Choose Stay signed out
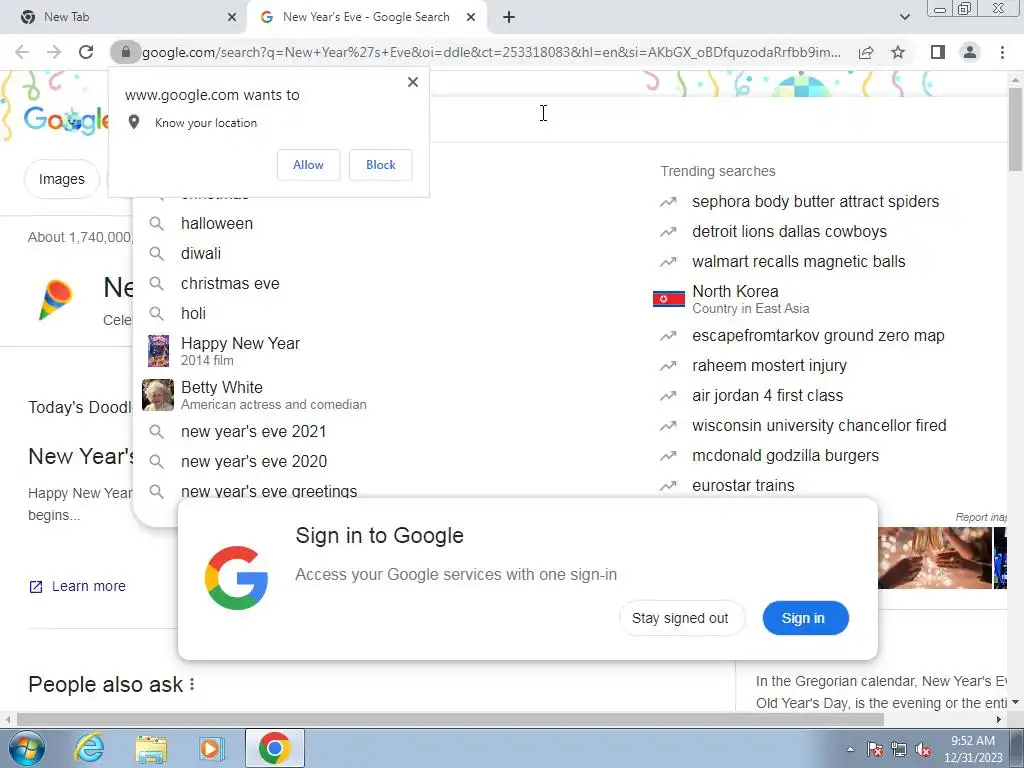Viewport: 1024px width, 768px height. [680, 618]
